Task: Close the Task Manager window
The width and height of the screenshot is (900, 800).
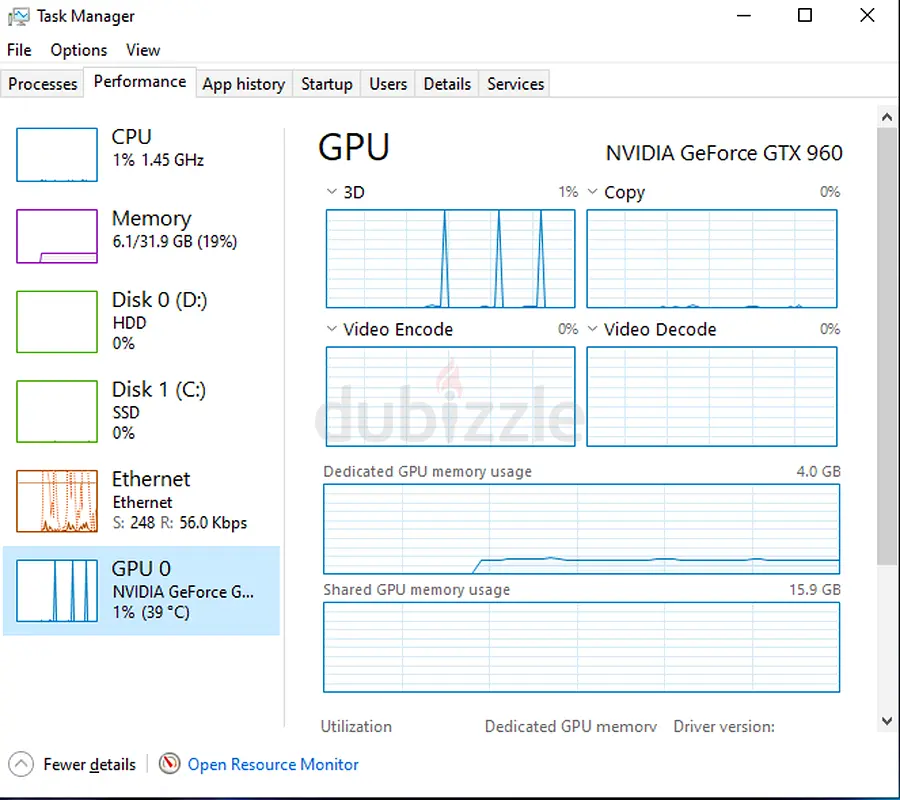Action: point(867,15)
